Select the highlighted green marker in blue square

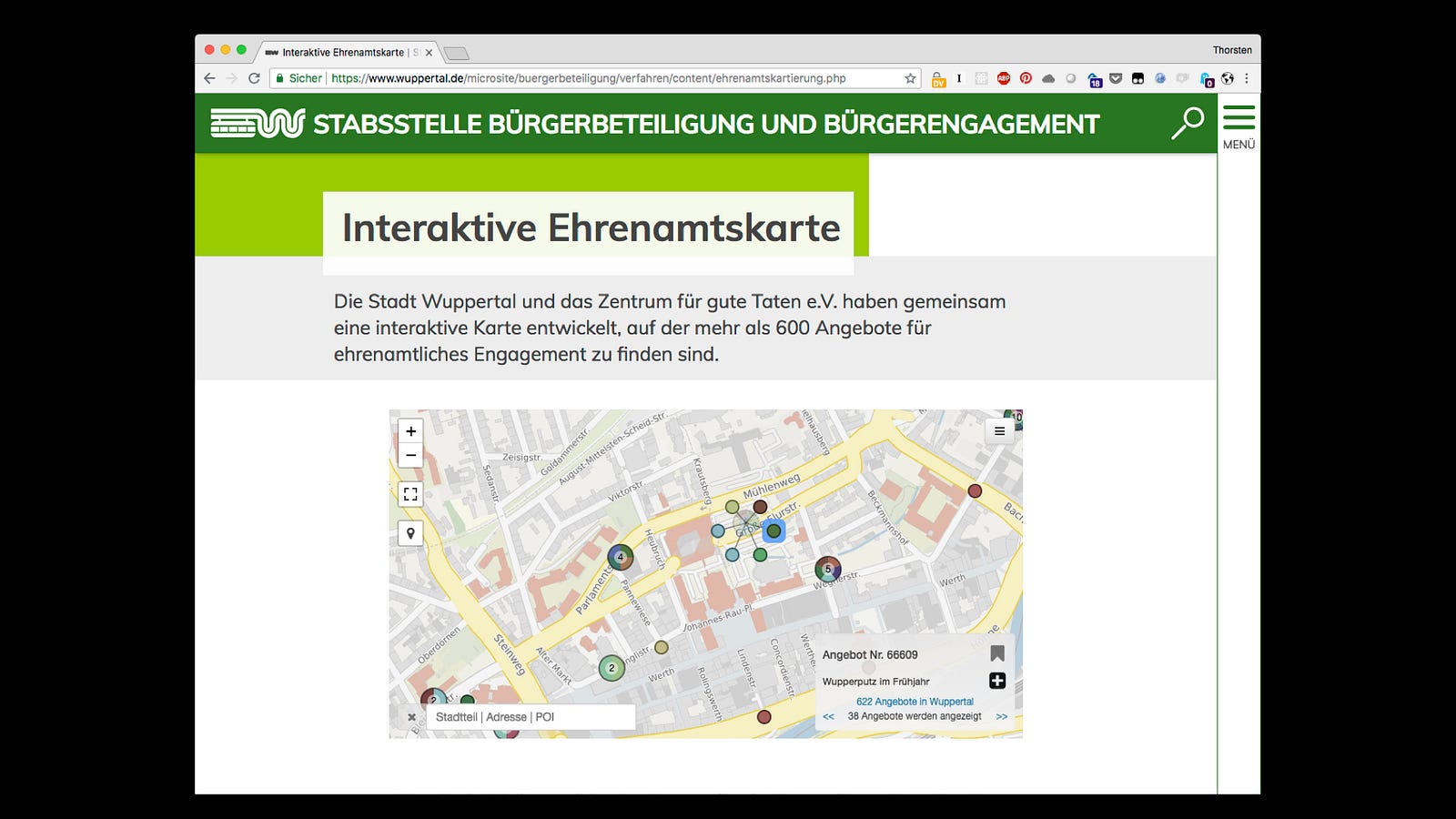pos(773,531)
